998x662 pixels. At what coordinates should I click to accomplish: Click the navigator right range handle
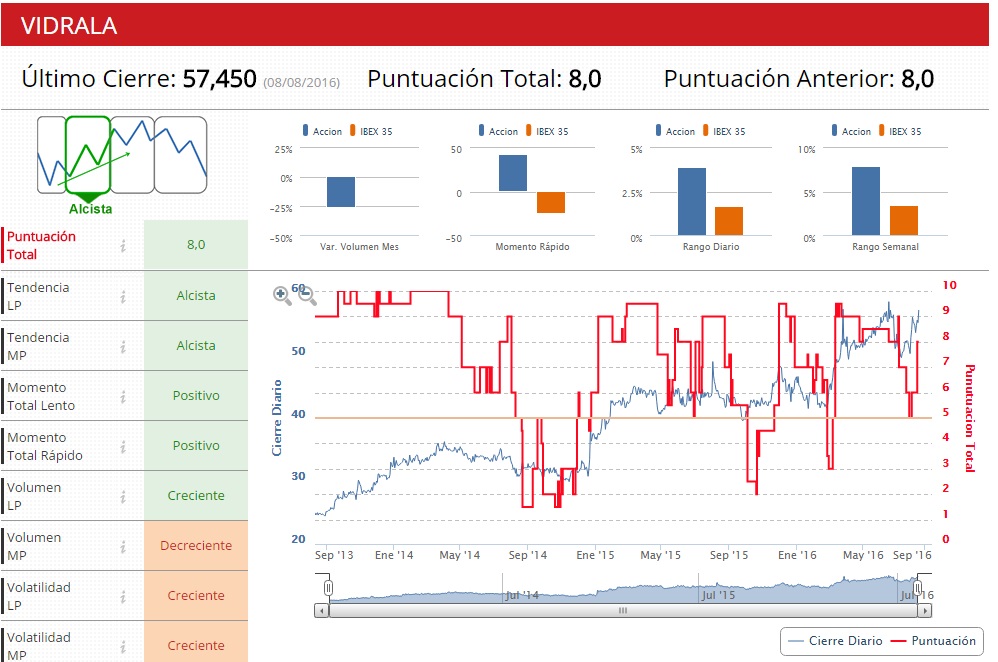pyautogui.click(x=918, y=588)
